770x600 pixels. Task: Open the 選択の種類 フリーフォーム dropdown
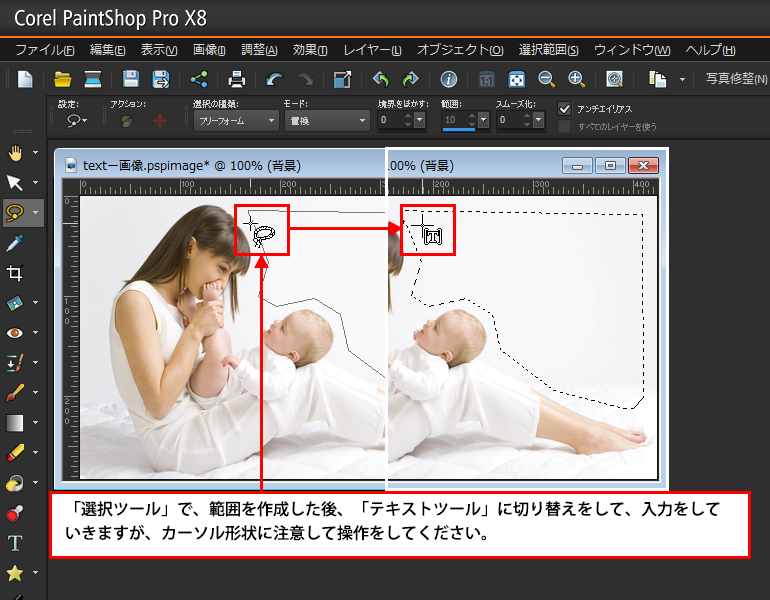point(236,121)
